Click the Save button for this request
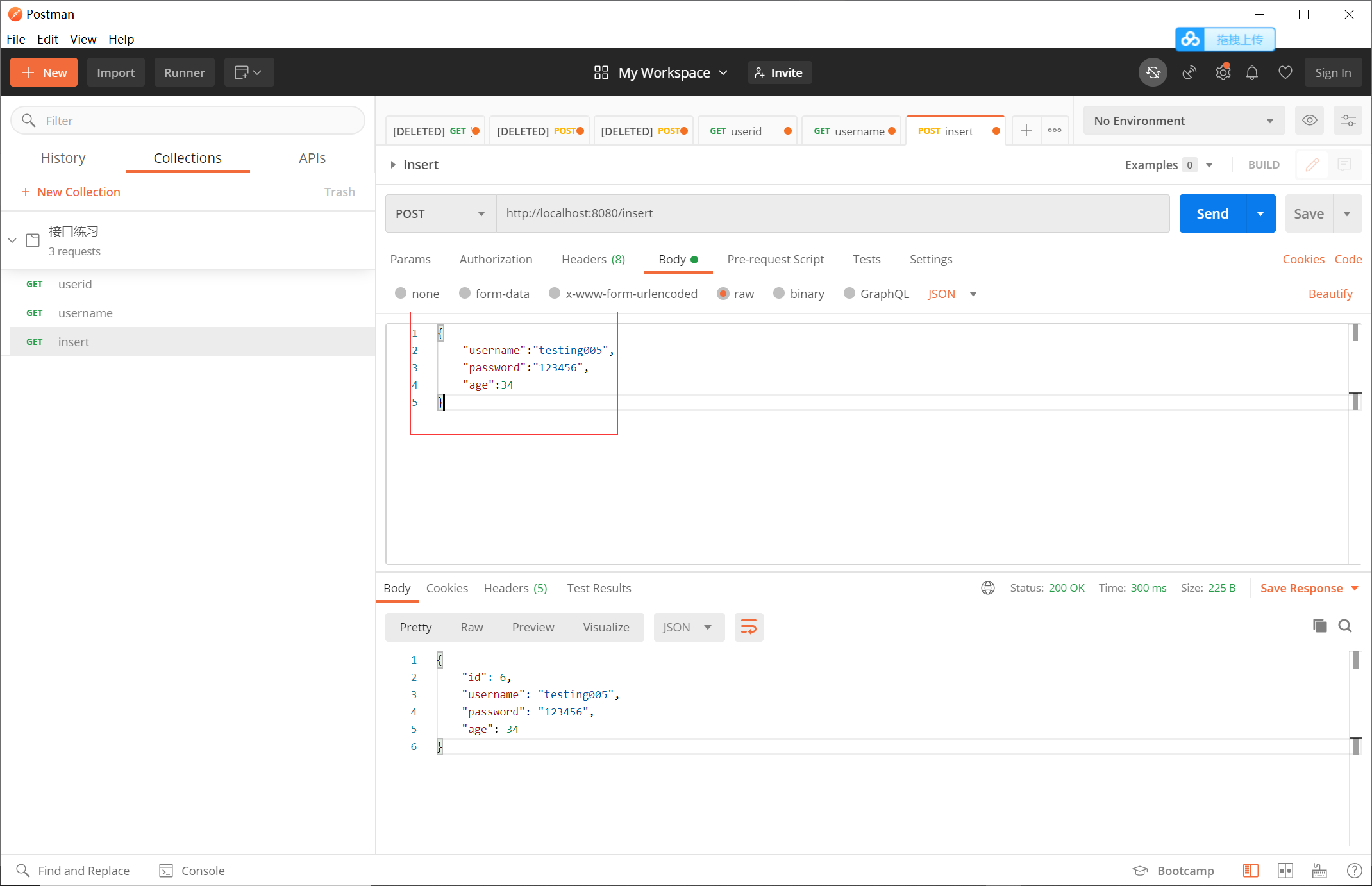 (x=1309, y=212)
